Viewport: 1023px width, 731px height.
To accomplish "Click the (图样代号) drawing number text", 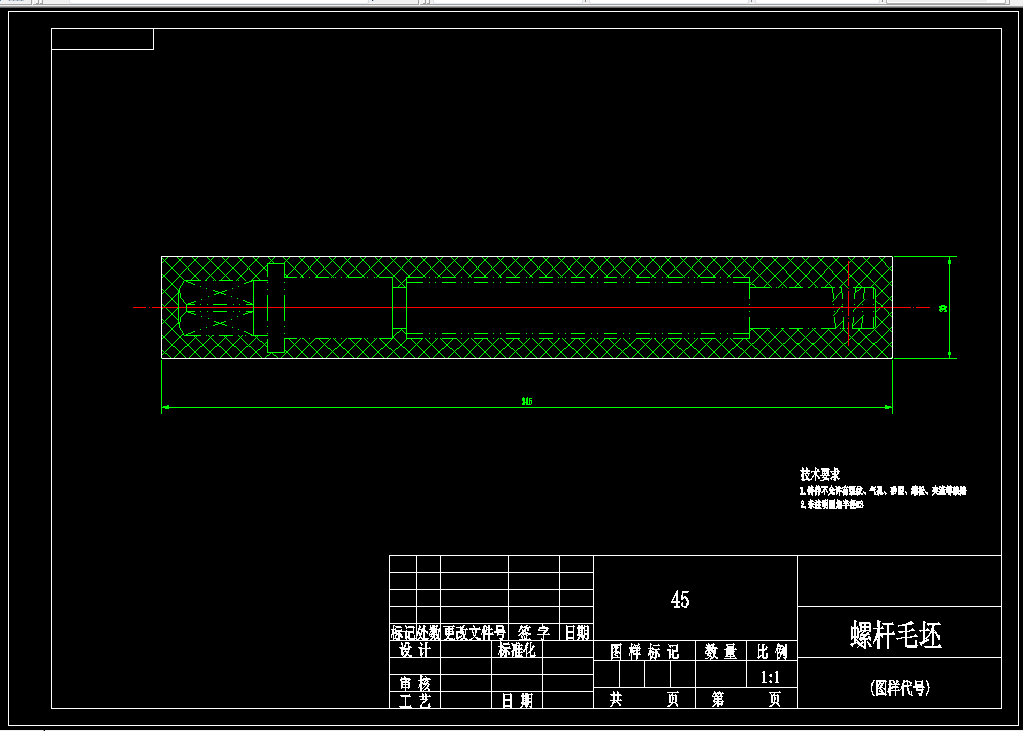I will (x=900, y=688).
